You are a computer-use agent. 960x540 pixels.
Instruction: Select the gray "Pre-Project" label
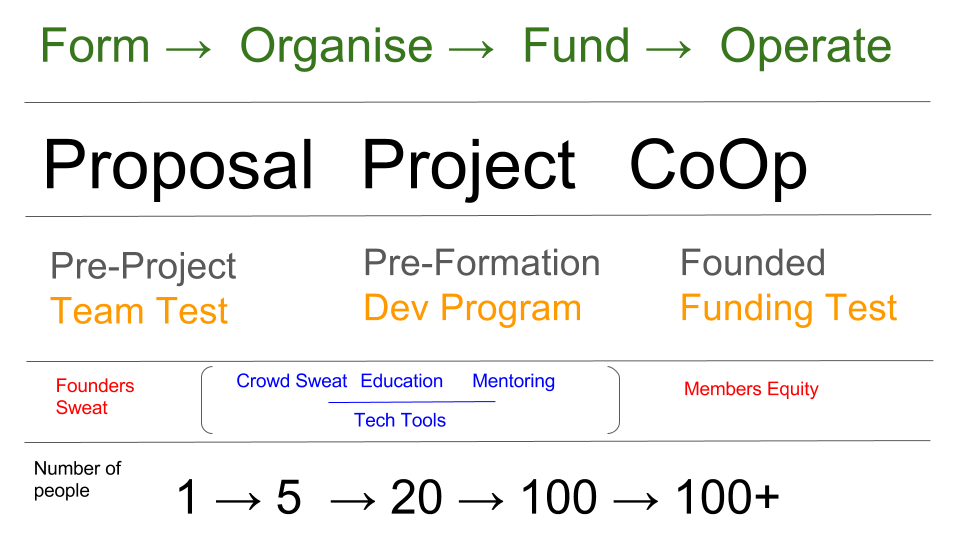(143, 267)
